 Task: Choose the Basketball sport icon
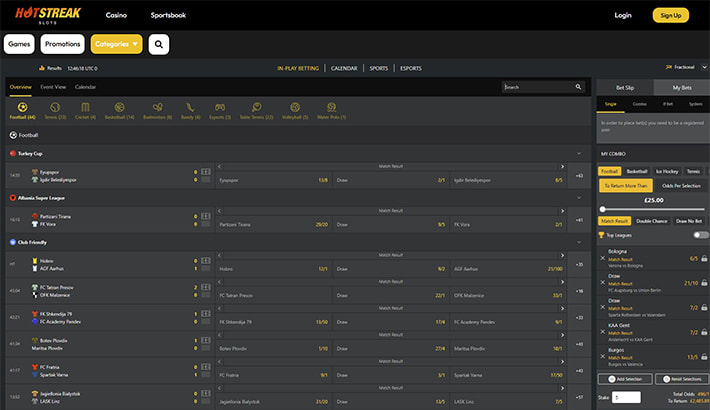click(x=120, y=108)
